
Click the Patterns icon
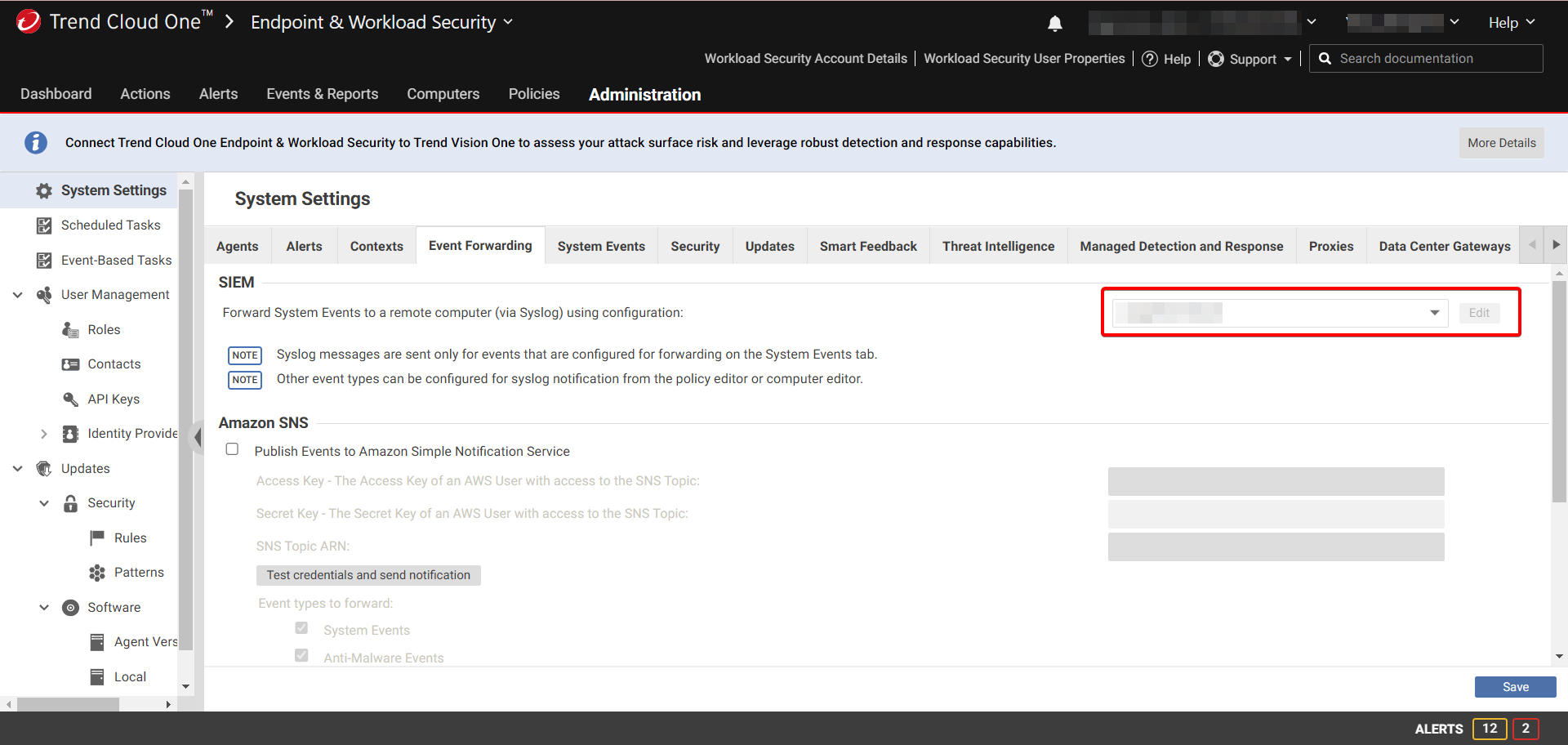click(97, 573)
